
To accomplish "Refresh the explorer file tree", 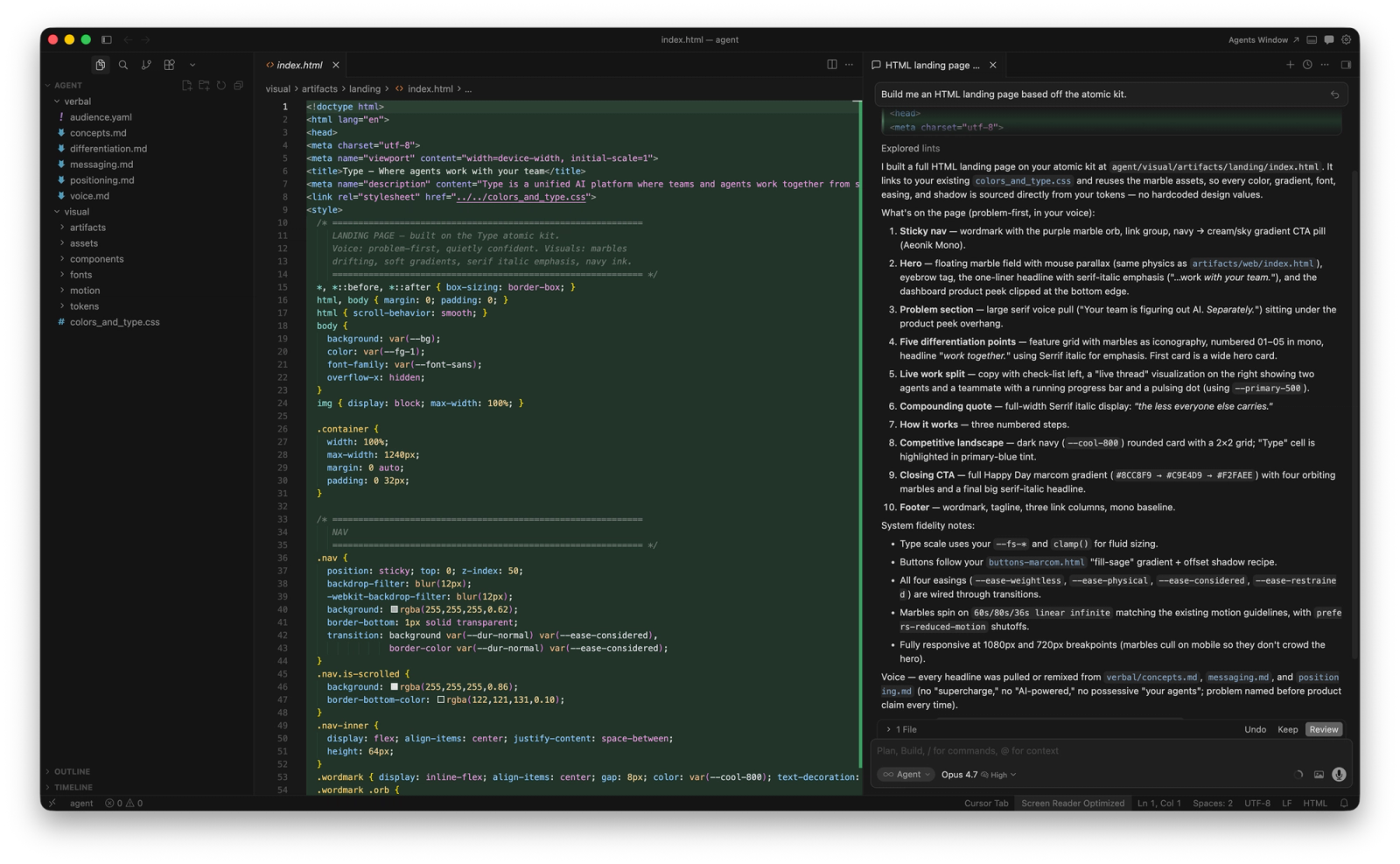I will (x=221, y=85).
